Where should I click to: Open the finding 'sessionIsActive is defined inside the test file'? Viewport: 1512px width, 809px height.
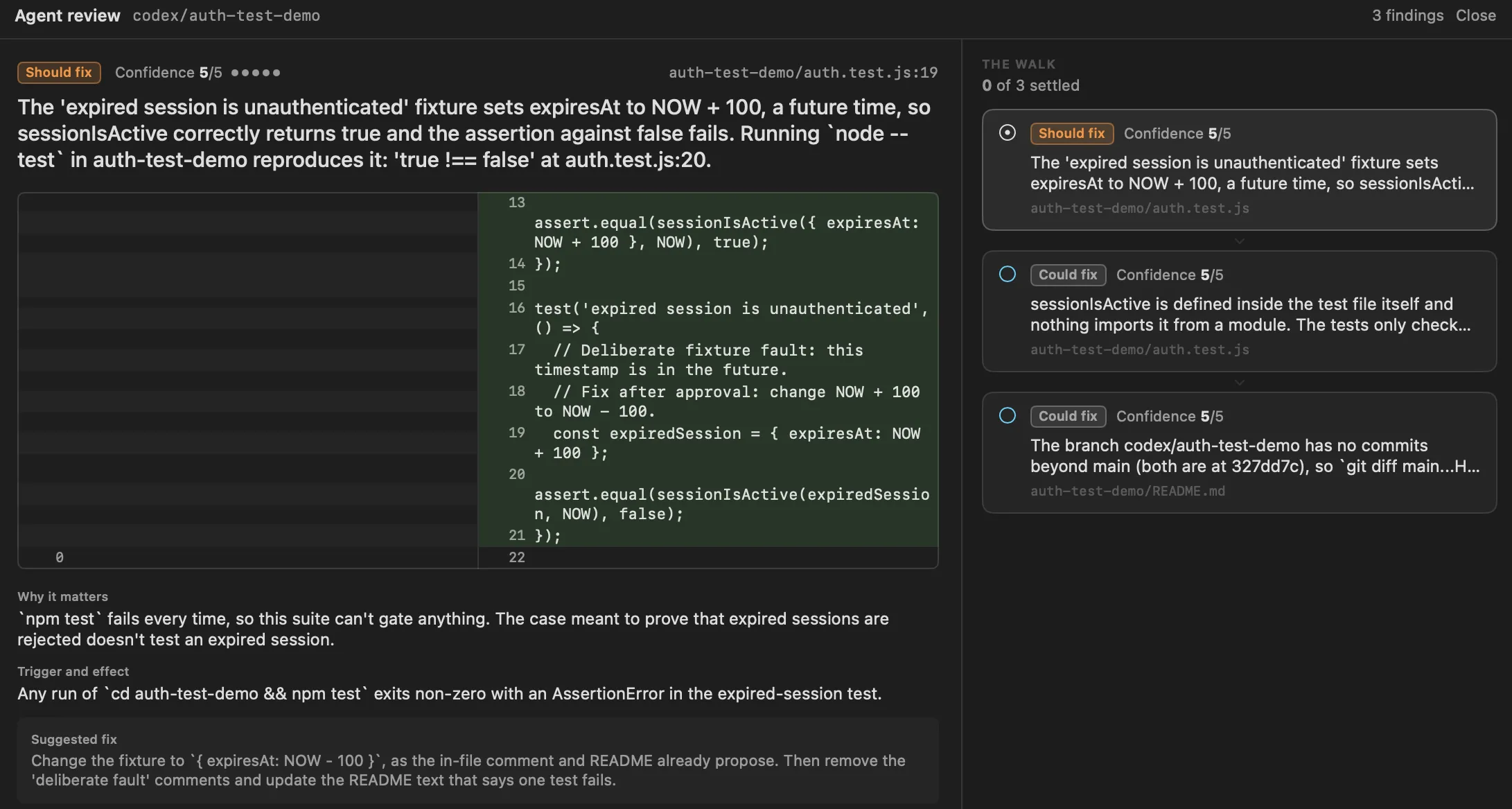[x=1239, y=311]
